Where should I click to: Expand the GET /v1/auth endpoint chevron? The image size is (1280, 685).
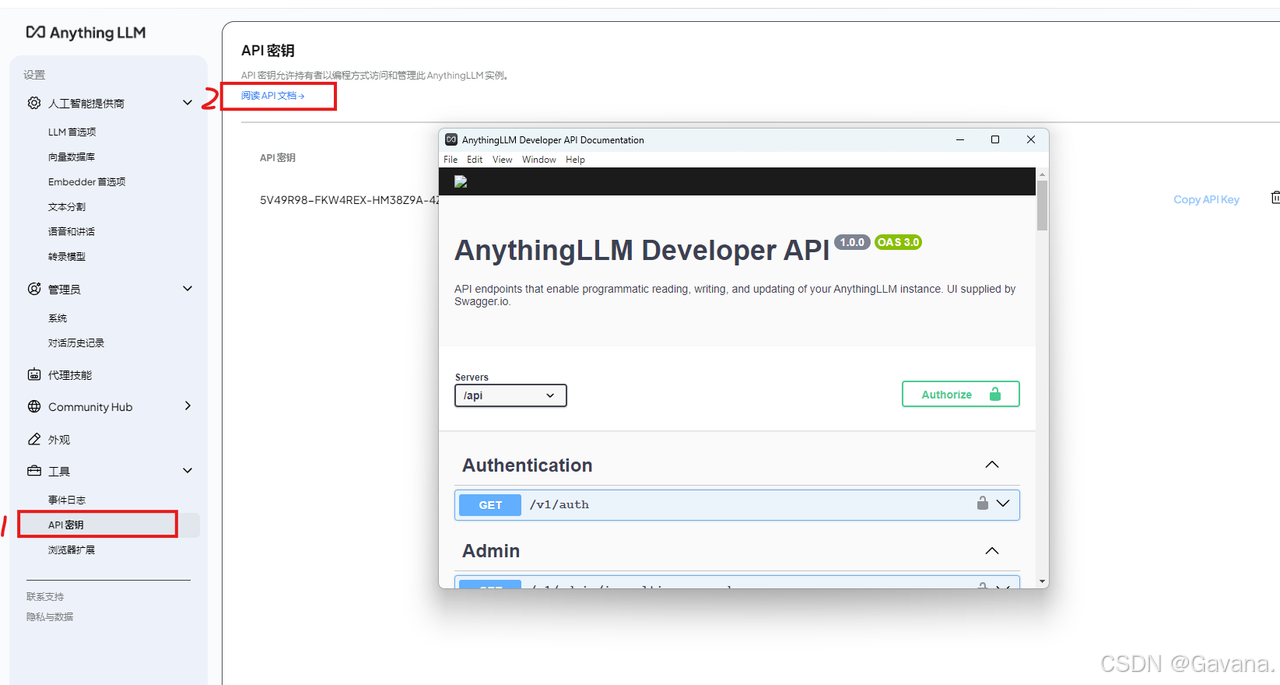1003,504
